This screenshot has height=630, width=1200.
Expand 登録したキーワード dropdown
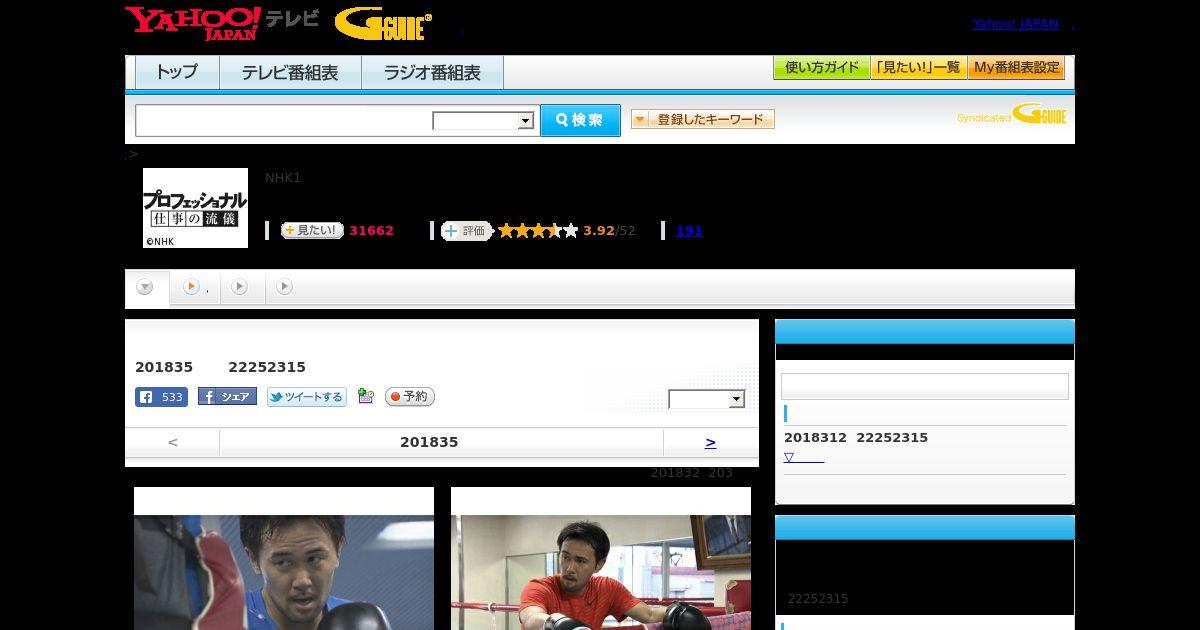click(702, 119)
